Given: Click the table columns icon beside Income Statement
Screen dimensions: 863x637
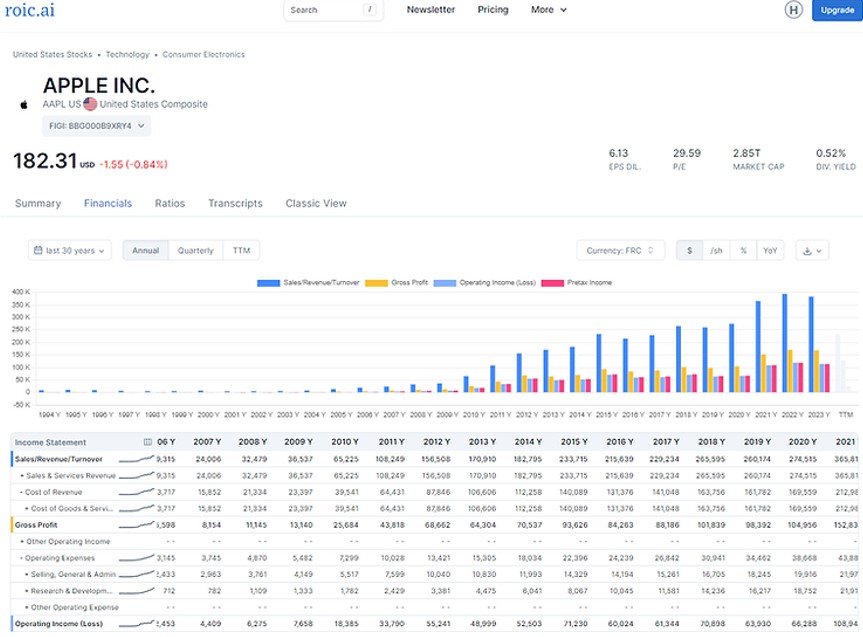Looking at the screenshot, I should click(x=148, y=442).
